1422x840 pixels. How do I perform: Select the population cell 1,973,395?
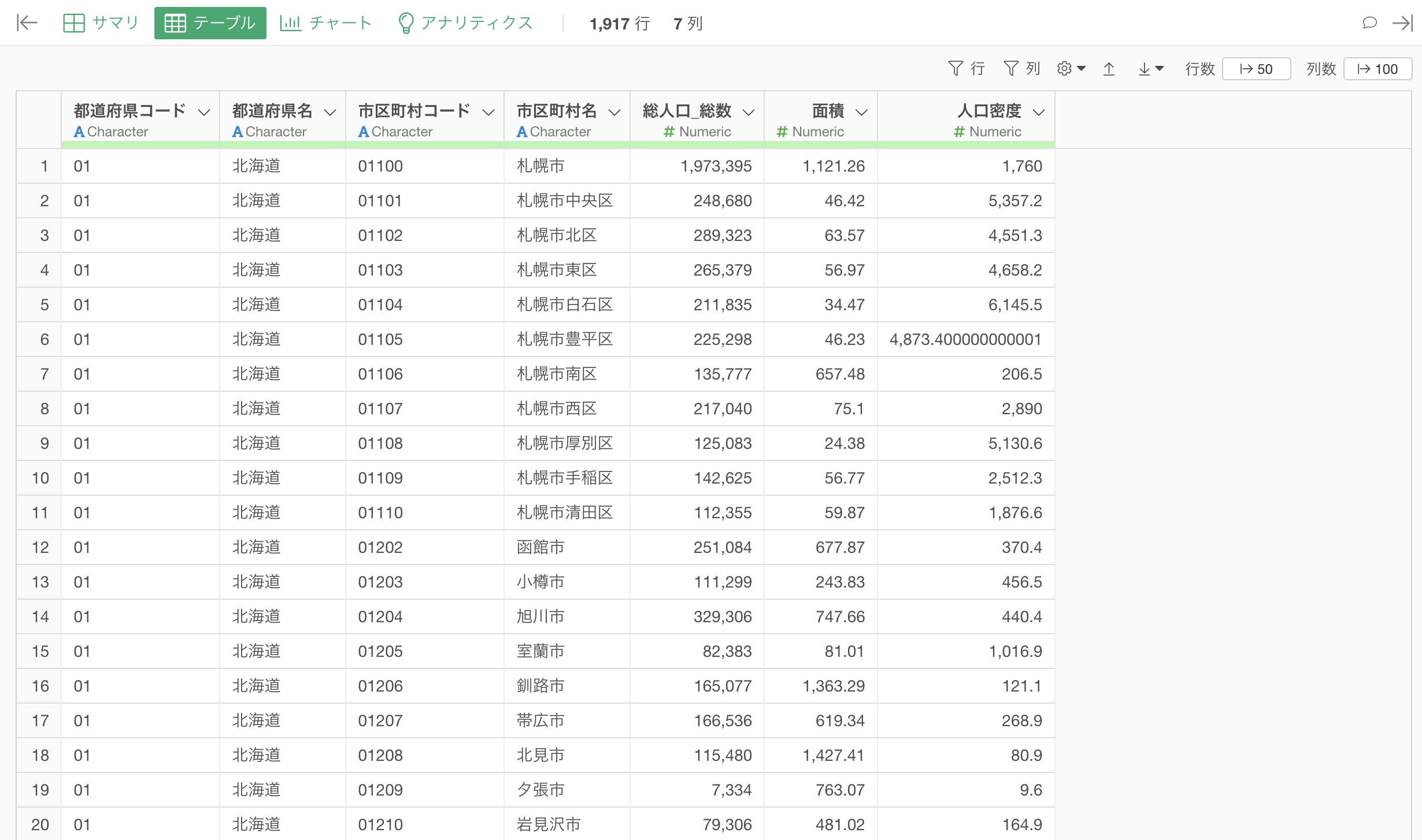tap(697, 166)
